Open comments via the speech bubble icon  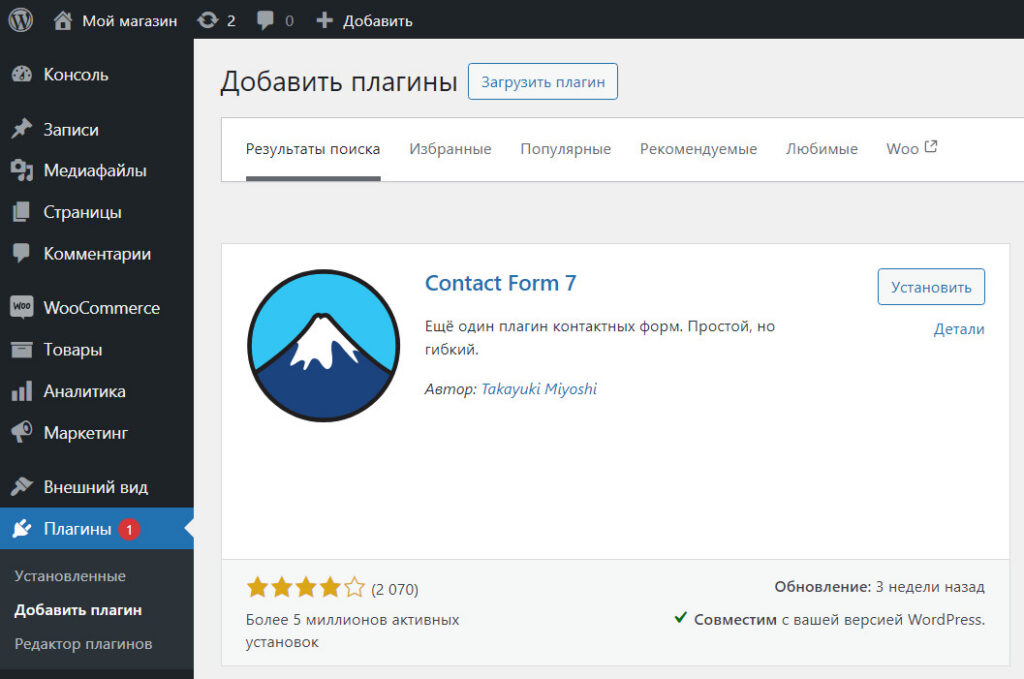point(265,20)
